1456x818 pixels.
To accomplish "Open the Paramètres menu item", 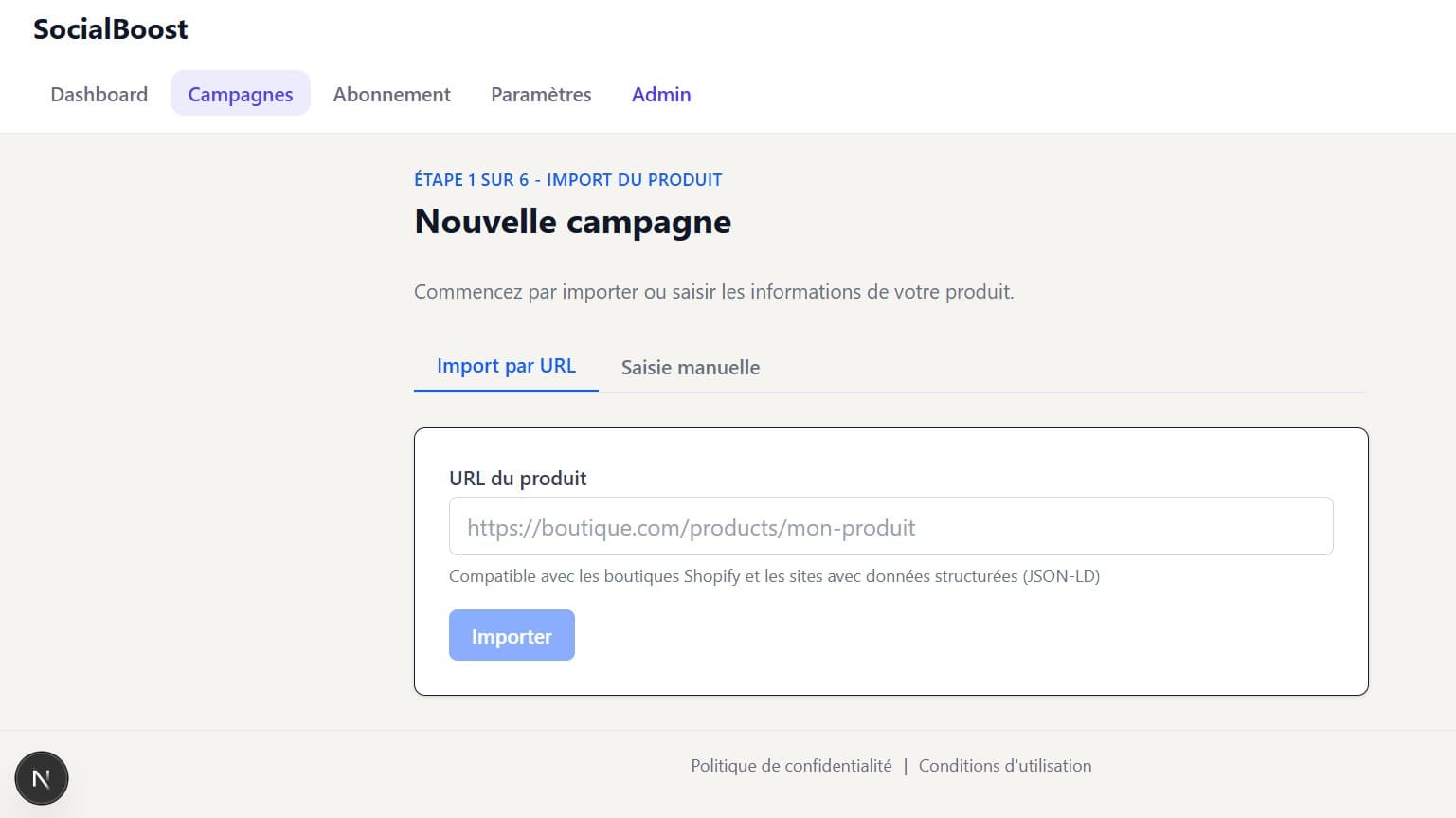I will pyautogui.click(x=541, y=94).
